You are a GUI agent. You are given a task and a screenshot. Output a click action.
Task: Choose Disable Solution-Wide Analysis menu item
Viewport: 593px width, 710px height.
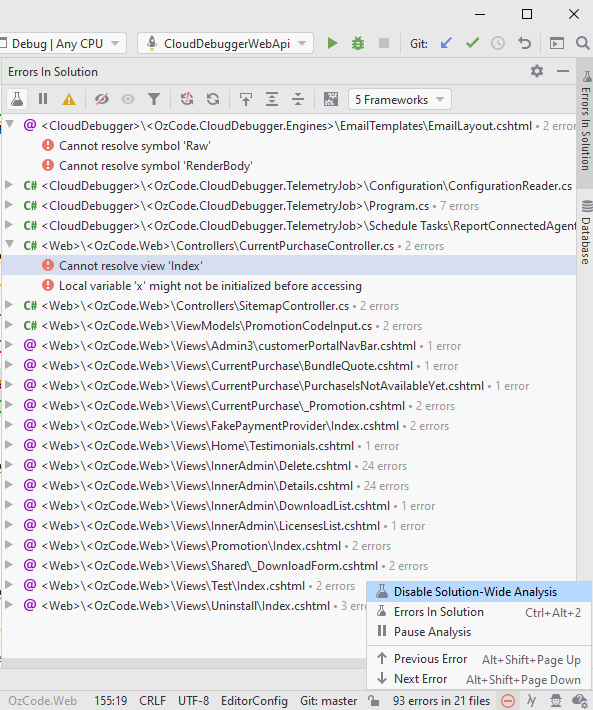click(x=479, y=592)
